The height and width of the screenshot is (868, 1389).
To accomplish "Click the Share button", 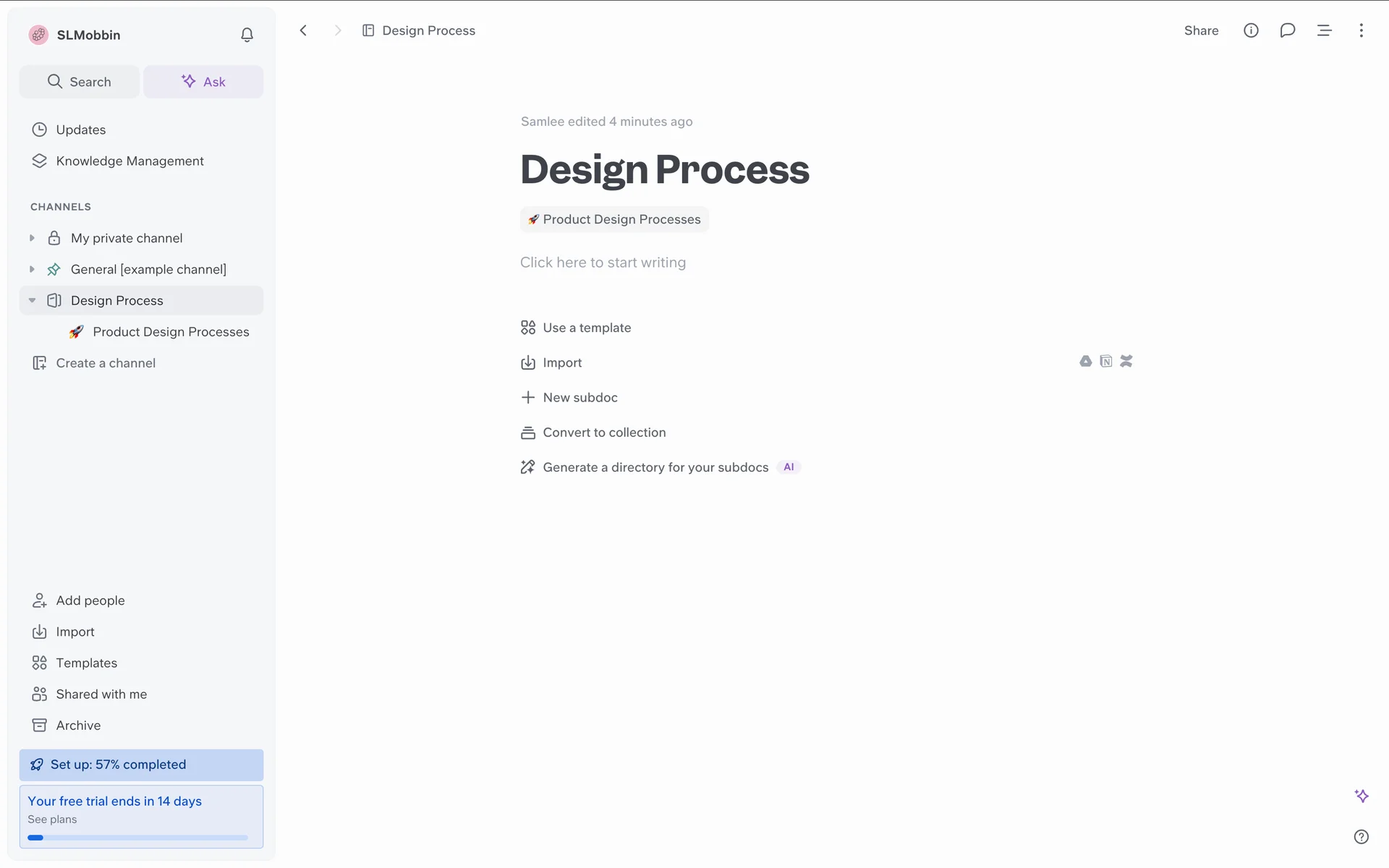I will [x=1201, y=30].
